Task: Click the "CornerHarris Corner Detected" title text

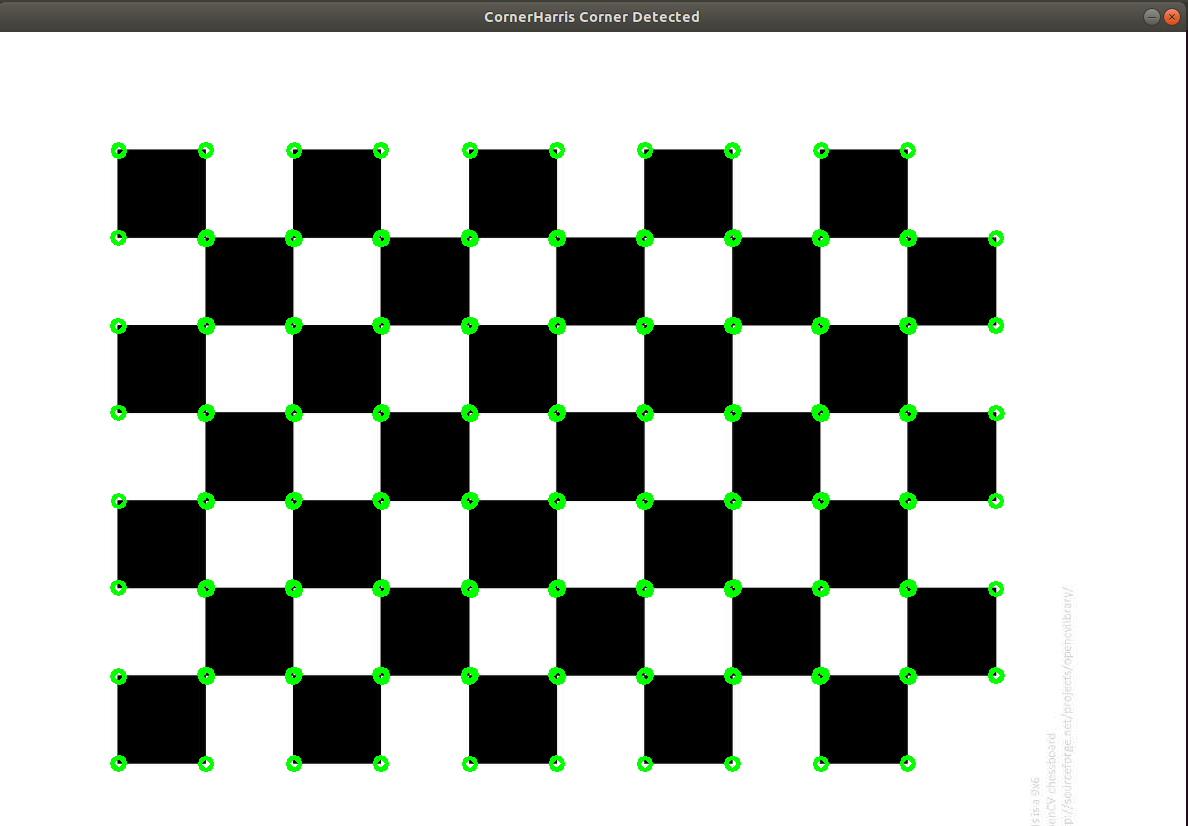Action: click(592, 17)
